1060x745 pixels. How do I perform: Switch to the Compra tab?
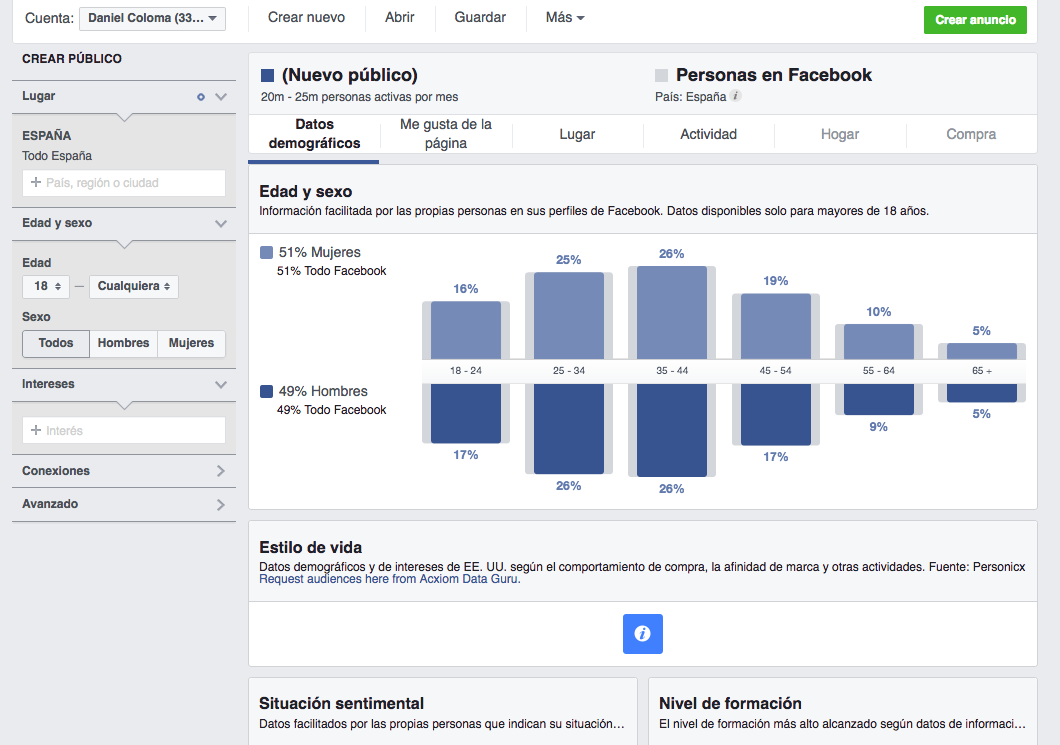(x=971, y=134)
